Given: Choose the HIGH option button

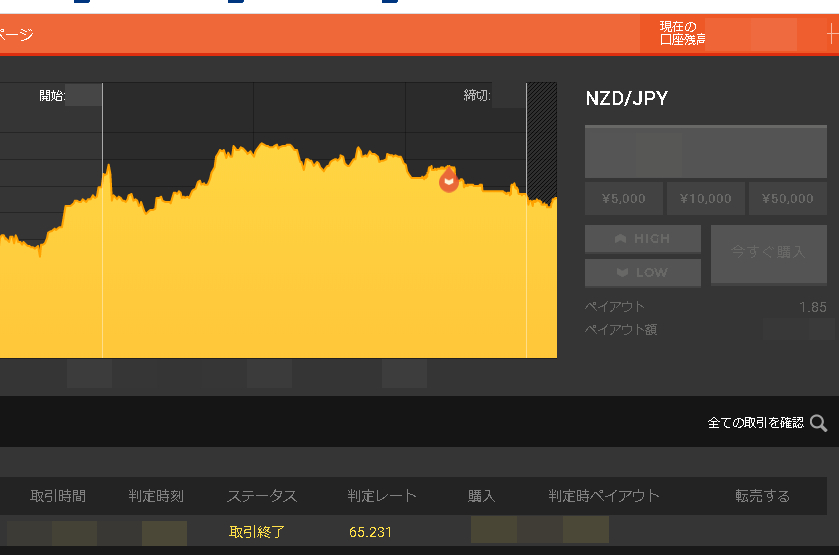Looking at the screenshot, I should coord(643,239).
